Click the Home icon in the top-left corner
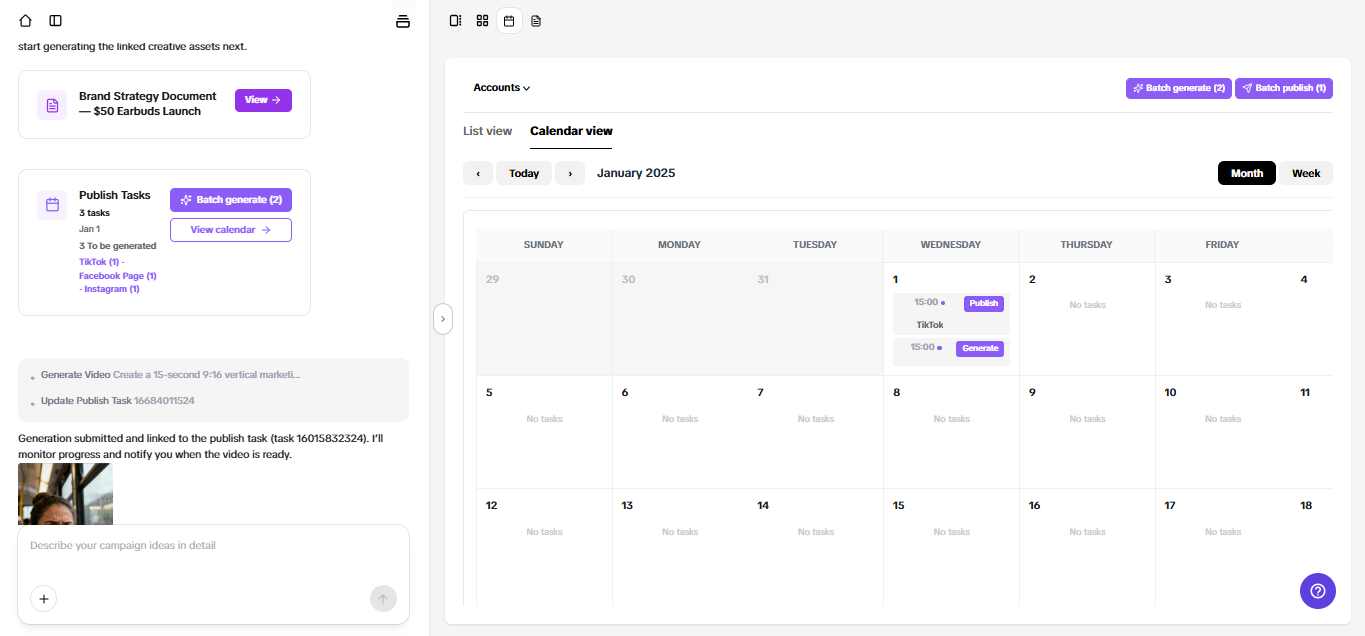The height and width of the screenshot is (636, 1365). 24,20
